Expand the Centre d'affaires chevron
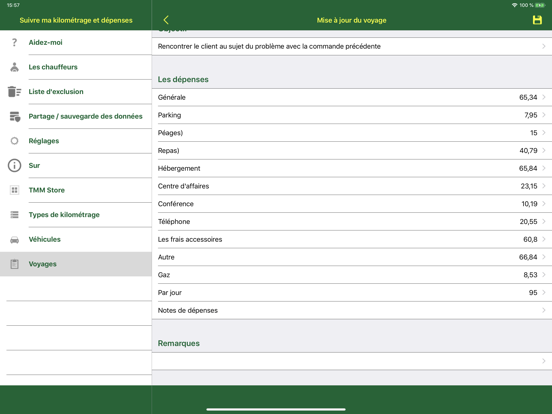The height and width of the screenshot is (414, 552). [x=544, y=186]
